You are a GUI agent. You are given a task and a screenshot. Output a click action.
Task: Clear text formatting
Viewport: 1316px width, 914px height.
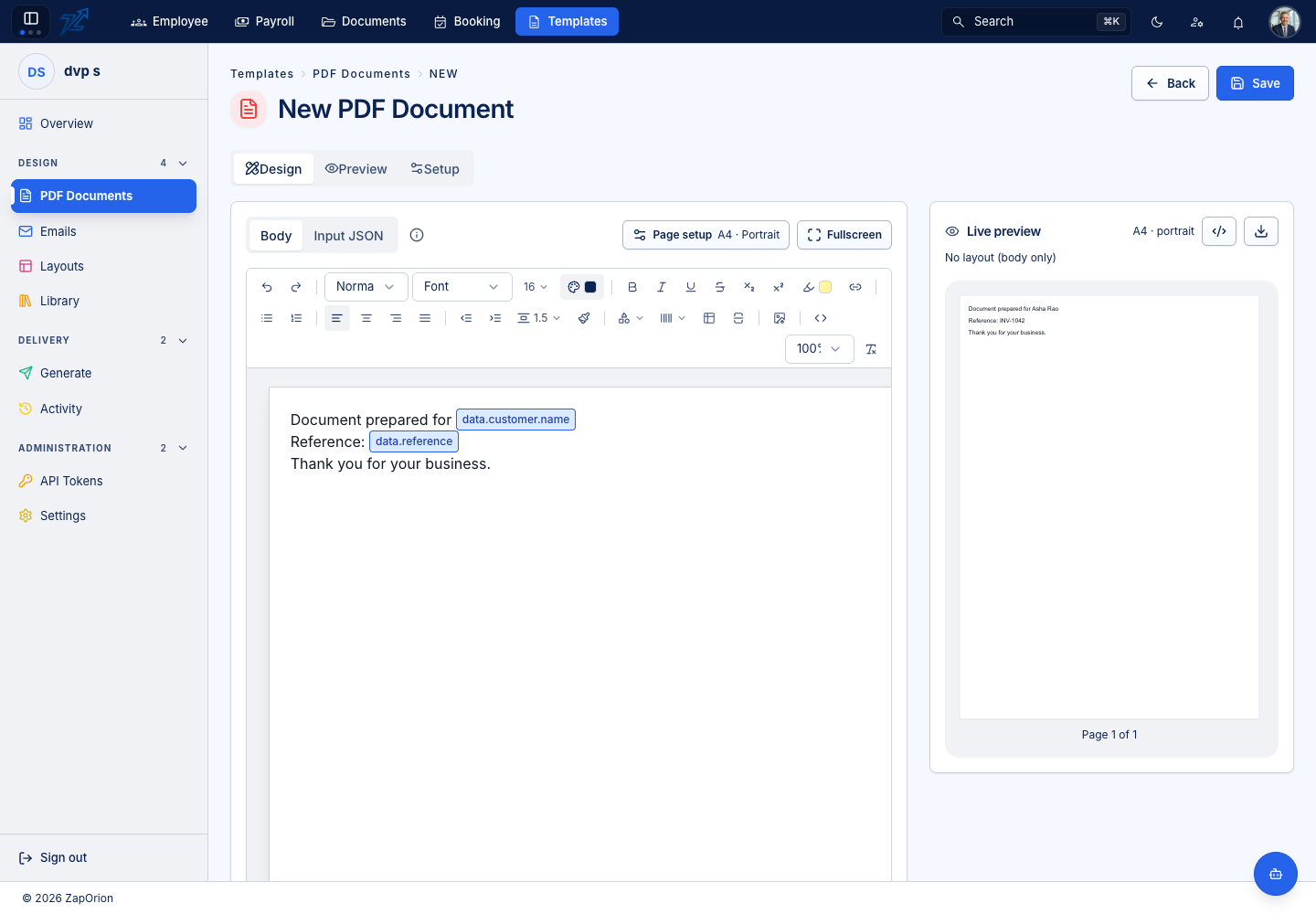[871, 349]
